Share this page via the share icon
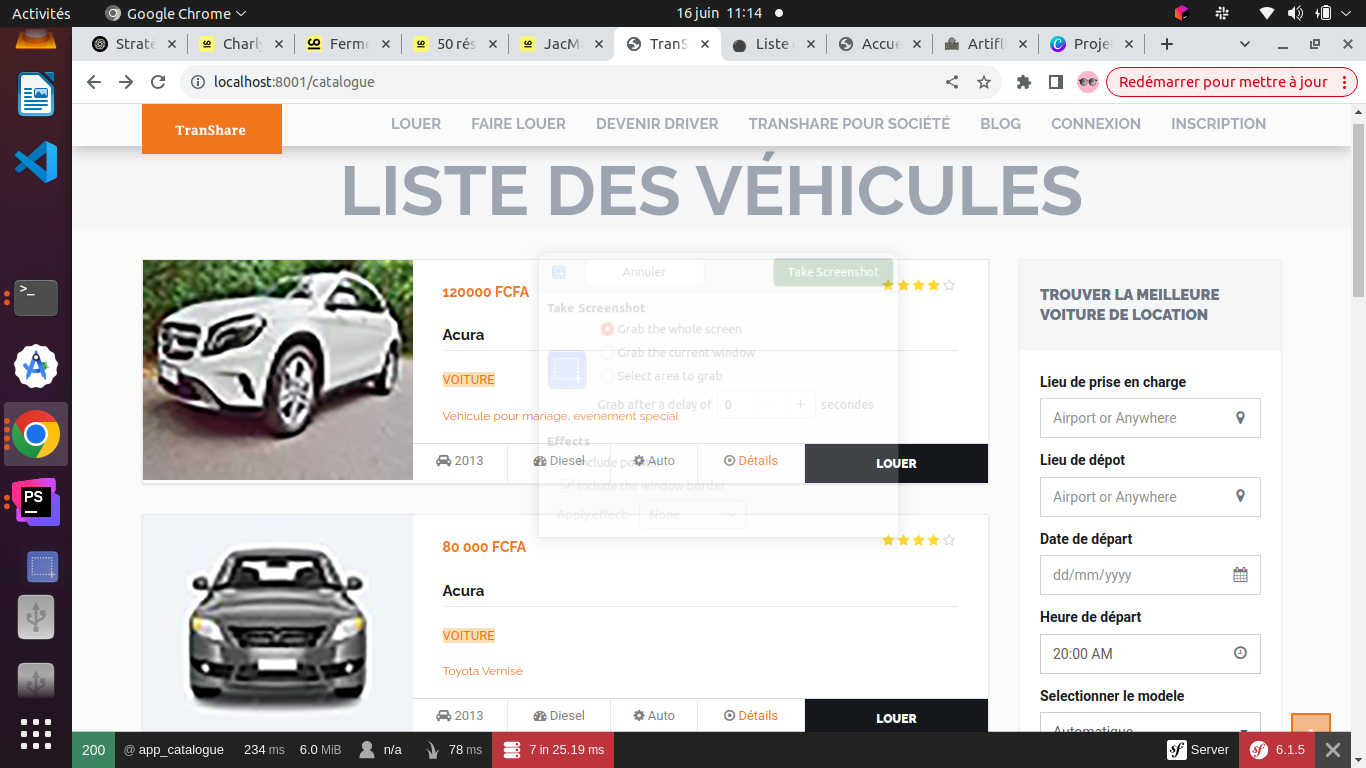Viewport: 1366px width, 768px height. [952, 82]
